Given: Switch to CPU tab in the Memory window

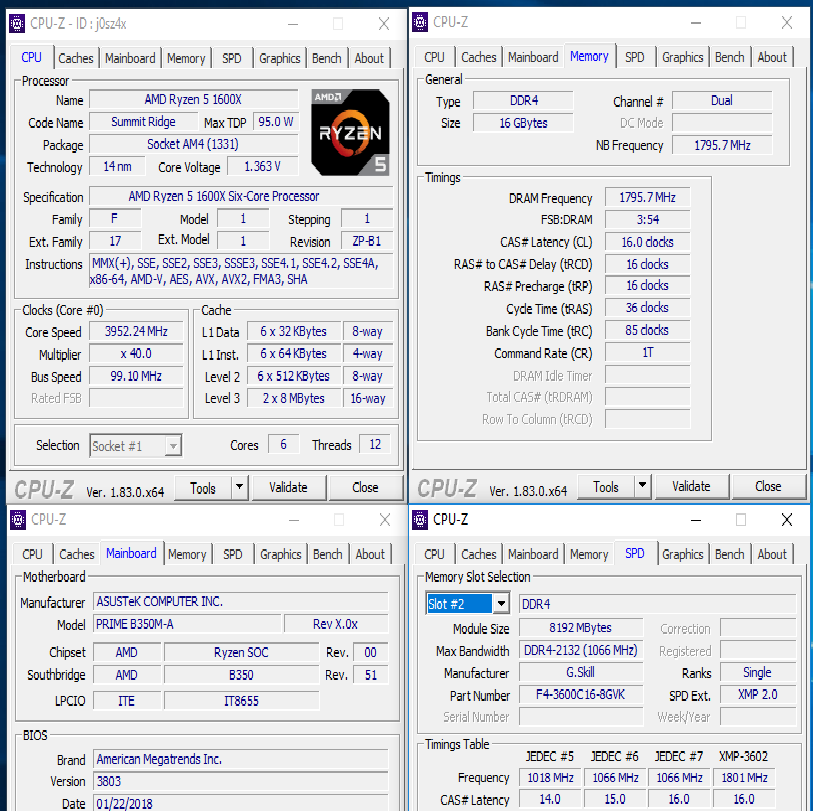Looking at the screenshot, I should tap(434, 57).
